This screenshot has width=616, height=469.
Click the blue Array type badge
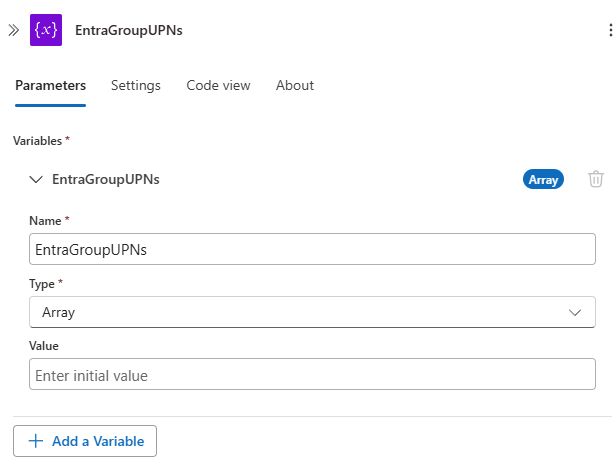[x=543, y=179]
